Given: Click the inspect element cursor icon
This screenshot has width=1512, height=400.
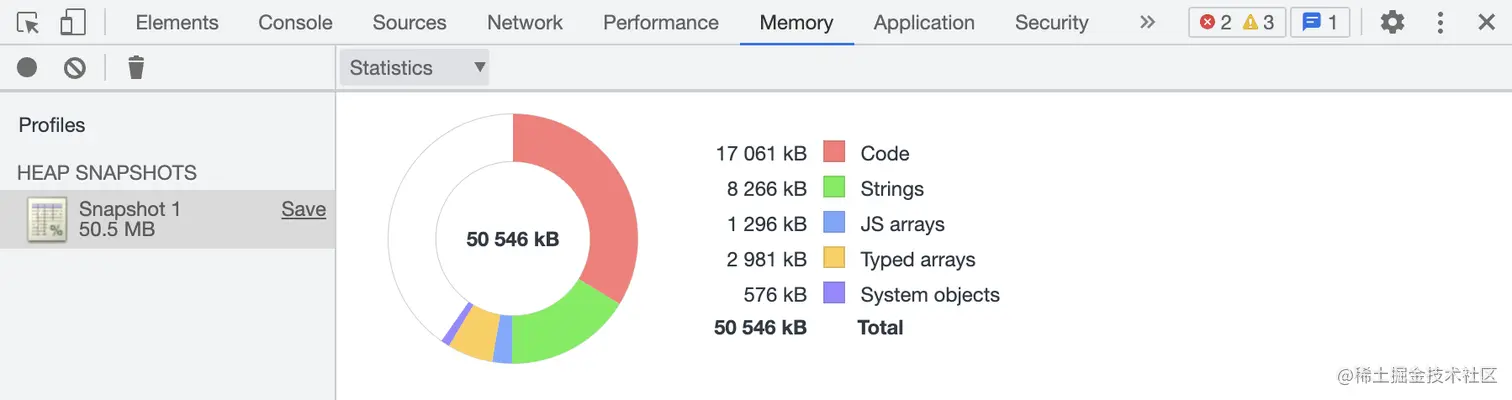Looking at the screenshot, I should pyautogui.click(x=28, y=22).
